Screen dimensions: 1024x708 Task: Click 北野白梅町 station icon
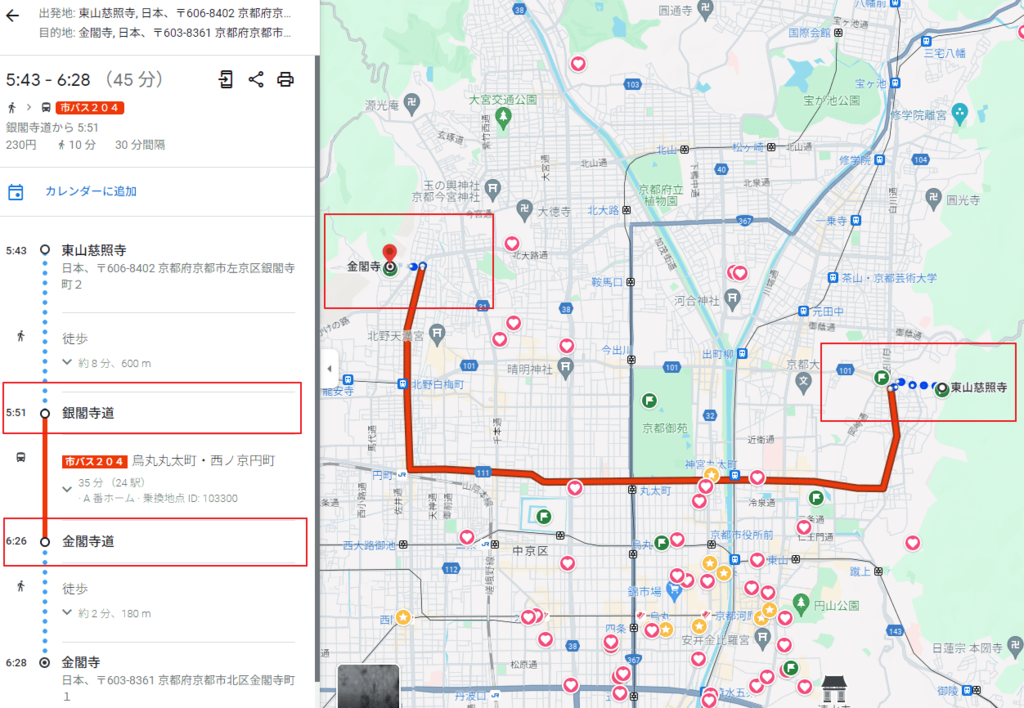[403, 384]
